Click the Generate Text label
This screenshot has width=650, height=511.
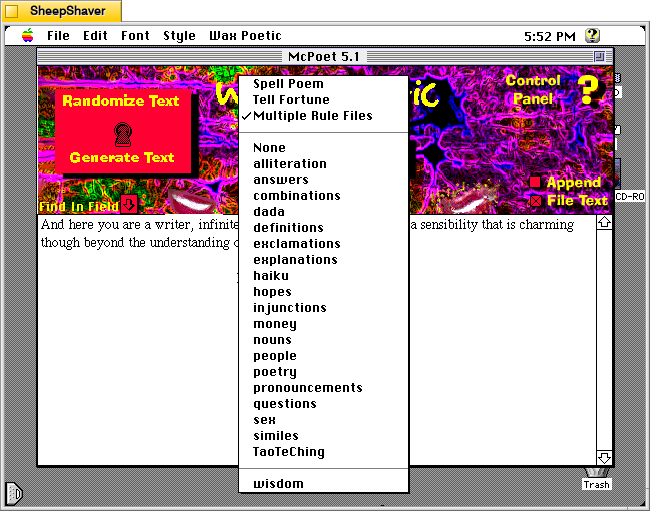(x=122, y=157)
